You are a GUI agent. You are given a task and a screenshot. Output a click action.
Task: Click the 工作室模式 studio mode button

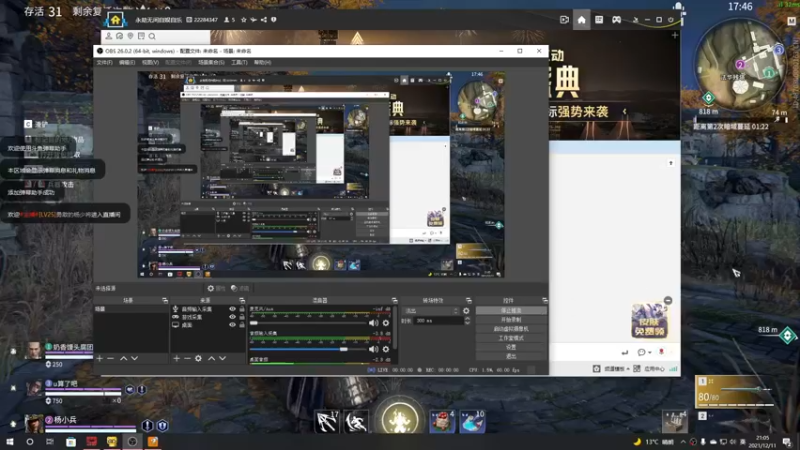511,338
